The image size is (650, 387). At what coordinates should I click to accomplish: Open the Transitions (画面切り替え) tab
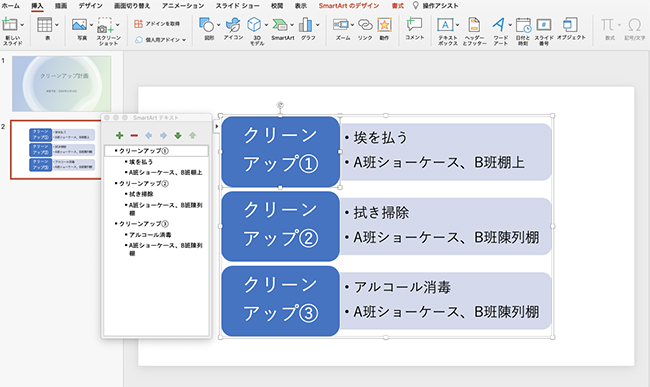(132, 6)
